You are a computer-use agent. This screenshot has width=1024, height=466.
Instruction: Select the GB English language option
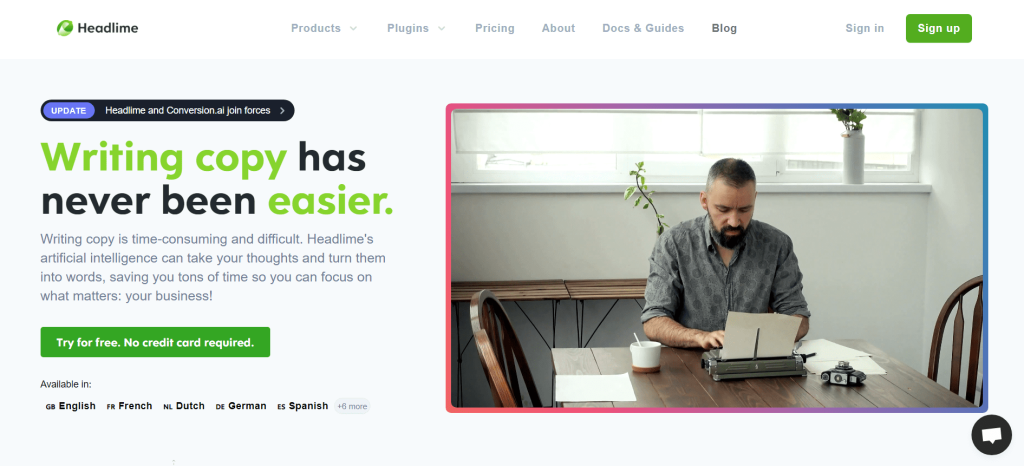(71, 406)
